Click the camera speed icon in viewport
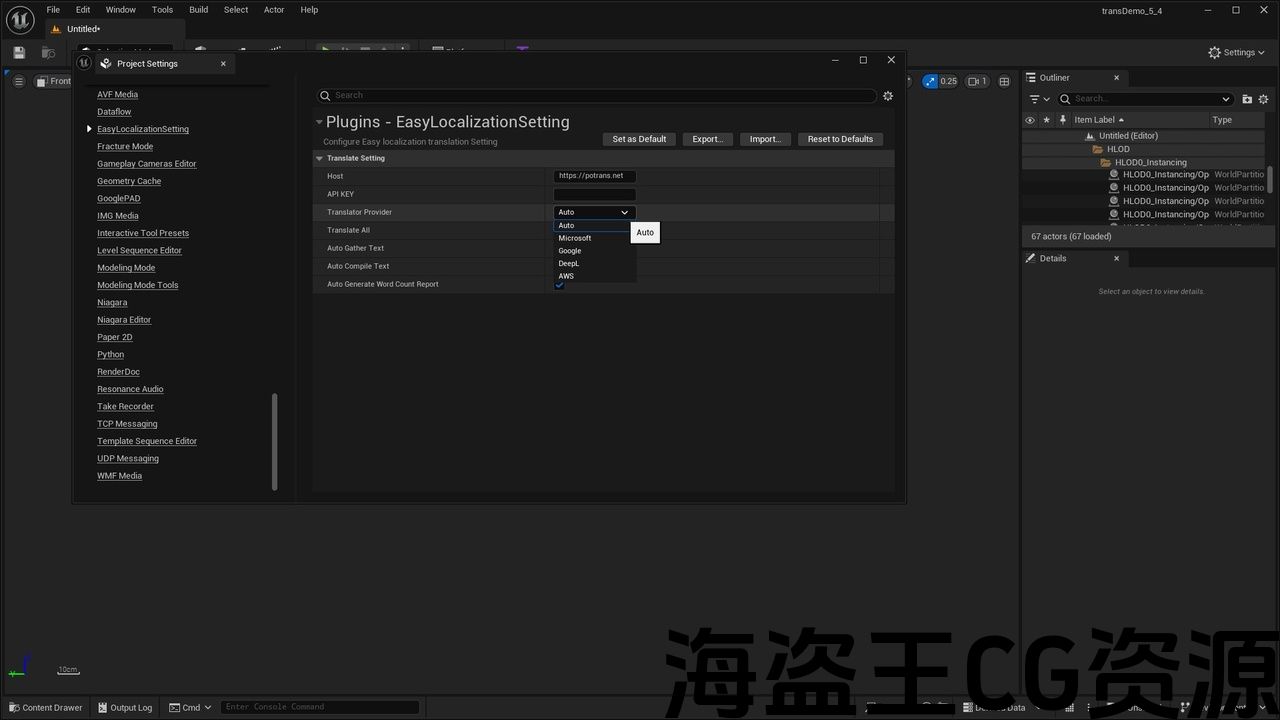The width and height of the screenshot is (1280, 720). point(977,81)
